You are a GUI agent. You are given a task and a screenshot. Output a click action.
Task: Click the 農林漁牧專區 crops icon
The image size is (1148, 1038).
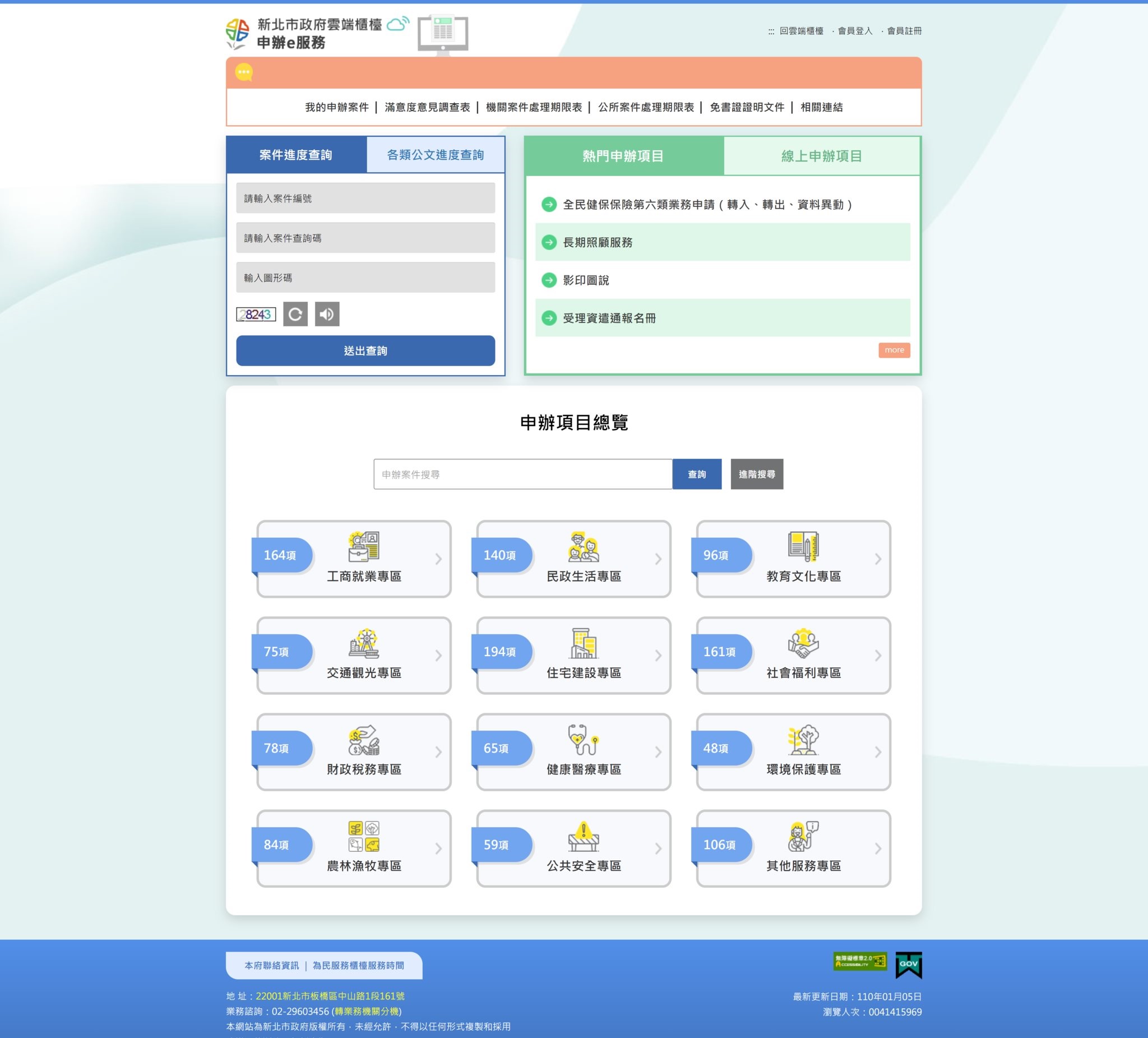(x=364, y=836)
